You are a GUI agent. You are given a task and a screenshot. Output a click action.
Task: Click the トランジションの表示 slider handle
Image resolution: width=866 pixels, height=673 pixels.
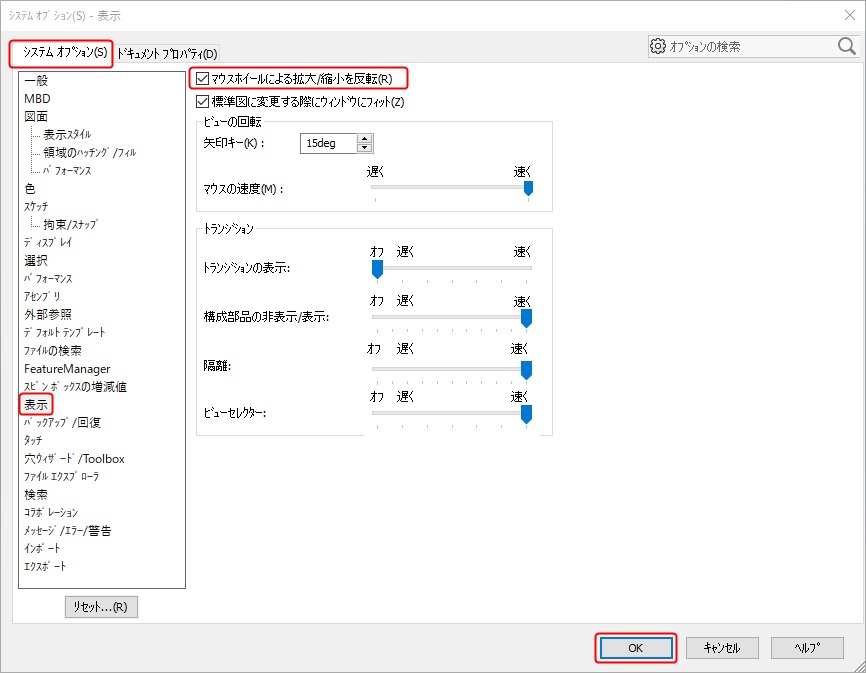377,268
